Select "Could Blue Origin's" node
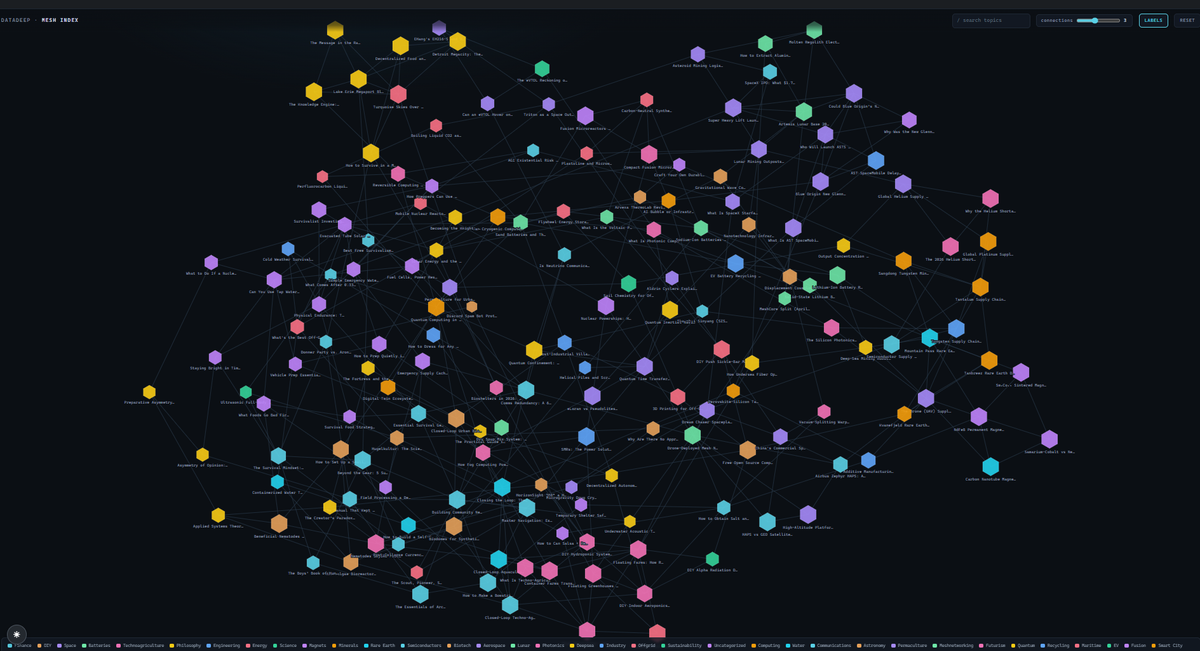This screenshot has height=651, width=1200. (854, 94)
